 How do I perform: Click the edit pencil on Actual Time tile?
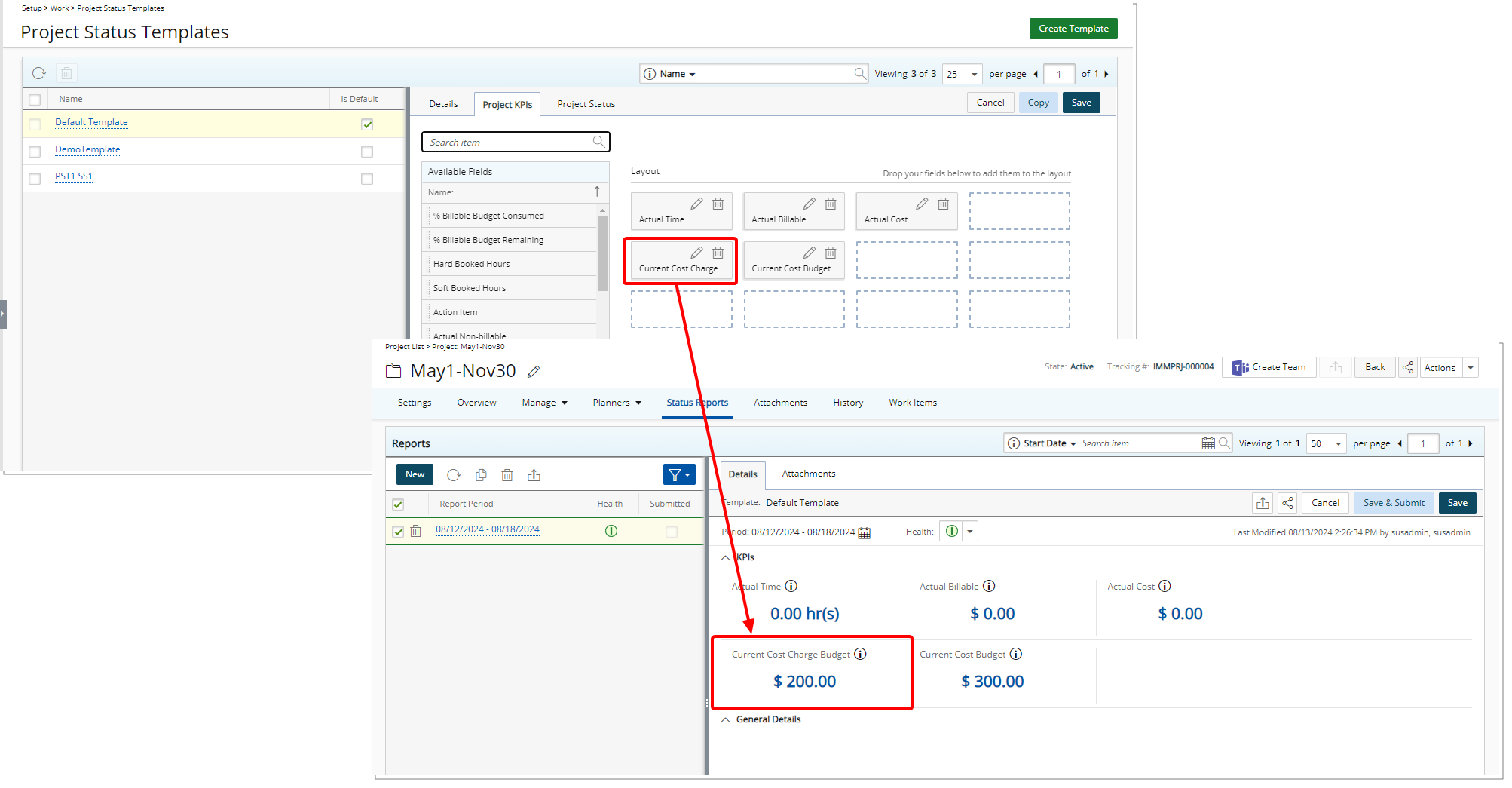click(x=696, y=204)
